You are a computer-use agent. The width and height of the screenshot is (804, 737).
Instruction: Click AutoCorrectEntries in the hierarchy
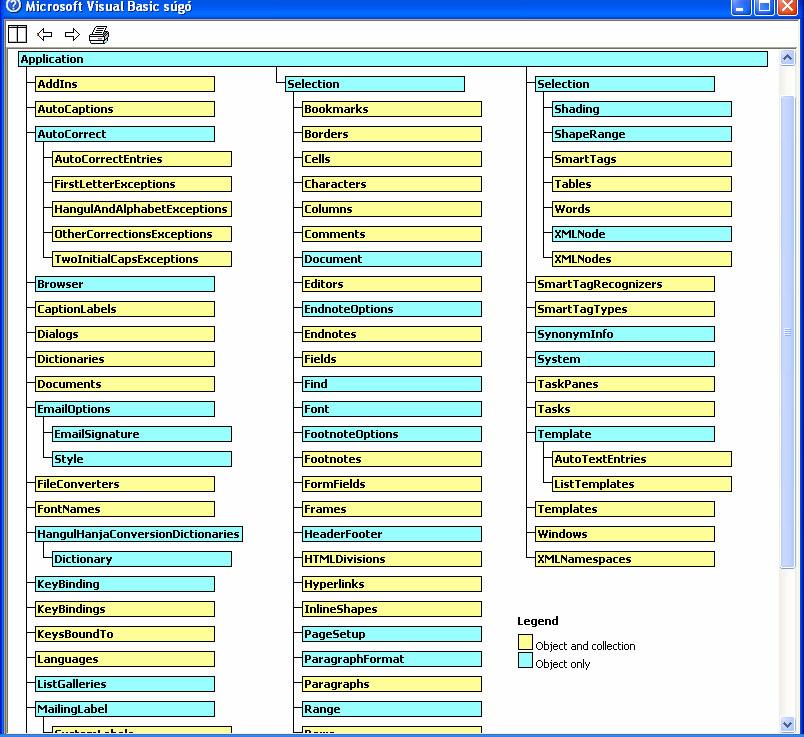[142, 159]
